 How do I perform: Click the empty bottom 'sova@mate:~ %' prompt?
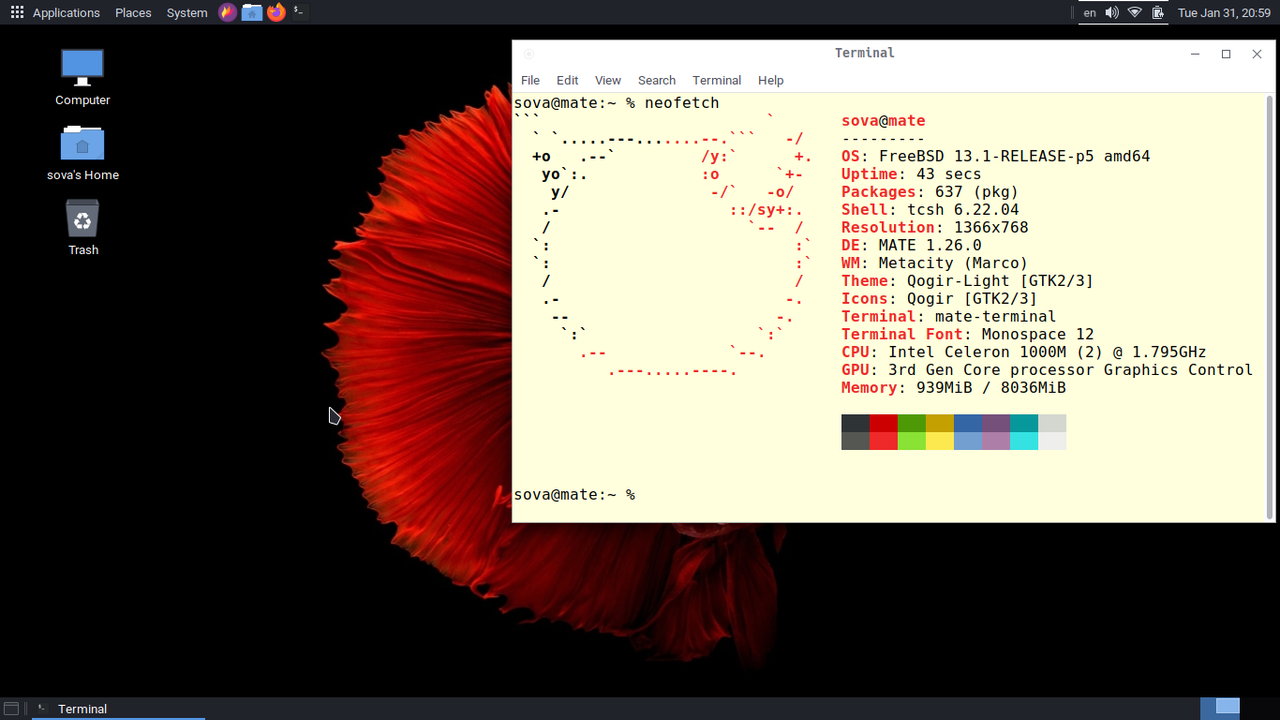pyautogui.click(x=574, y=494)
